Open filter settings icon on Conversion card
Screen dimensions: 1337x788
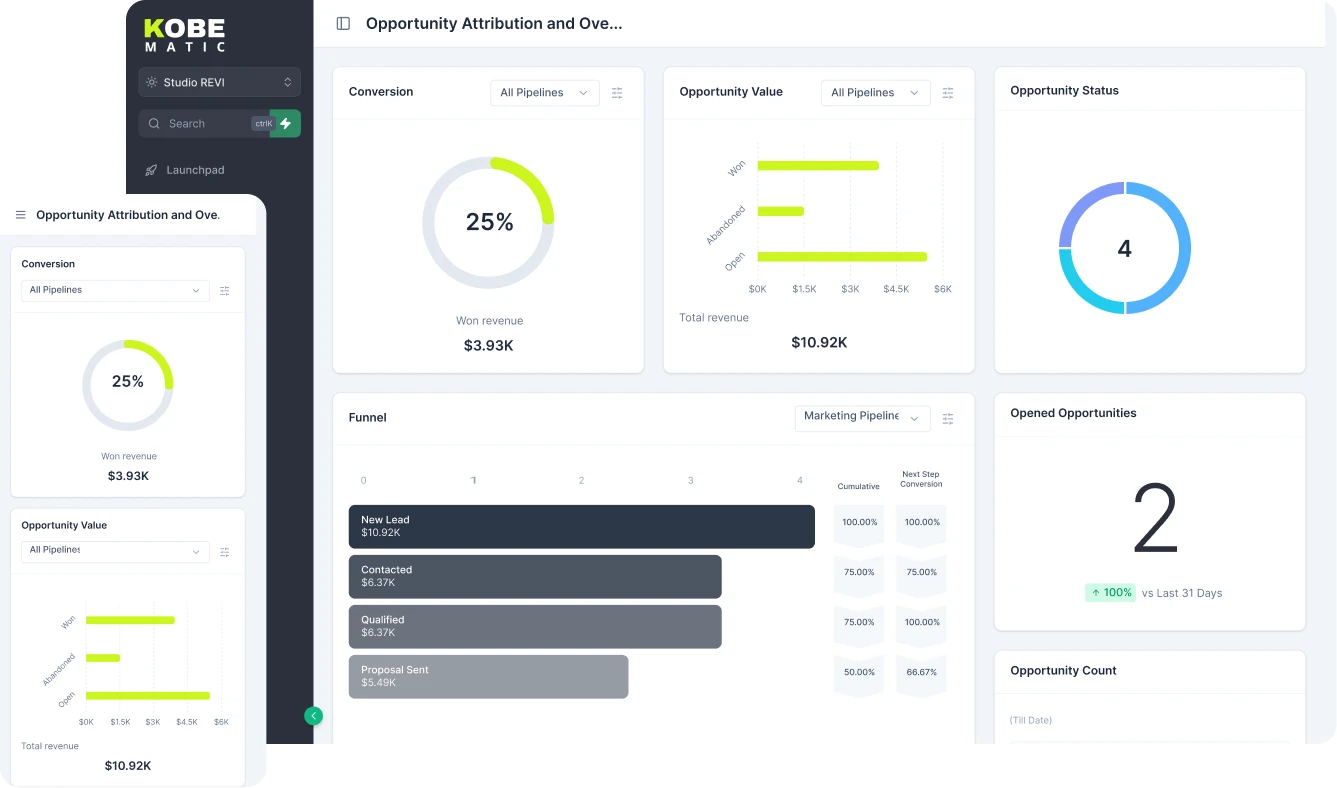click(x=617, y=93)
